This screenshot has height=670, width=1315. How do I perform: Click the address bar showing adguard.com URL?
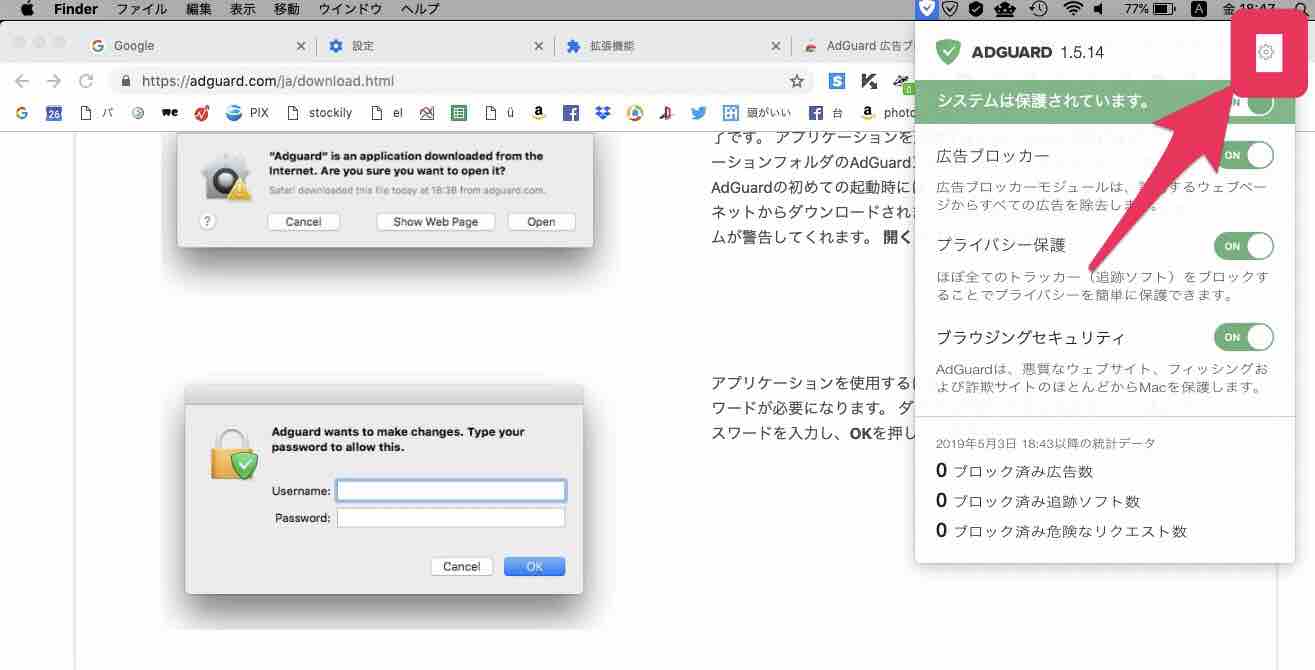(460, 81)
